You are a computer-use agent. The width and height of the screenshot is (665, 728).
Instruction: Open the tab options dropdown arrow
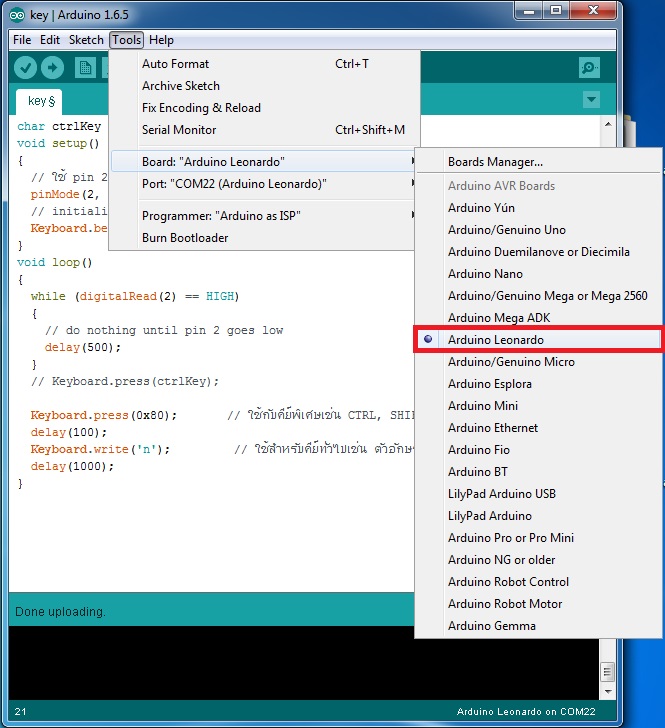click(591, 99)
